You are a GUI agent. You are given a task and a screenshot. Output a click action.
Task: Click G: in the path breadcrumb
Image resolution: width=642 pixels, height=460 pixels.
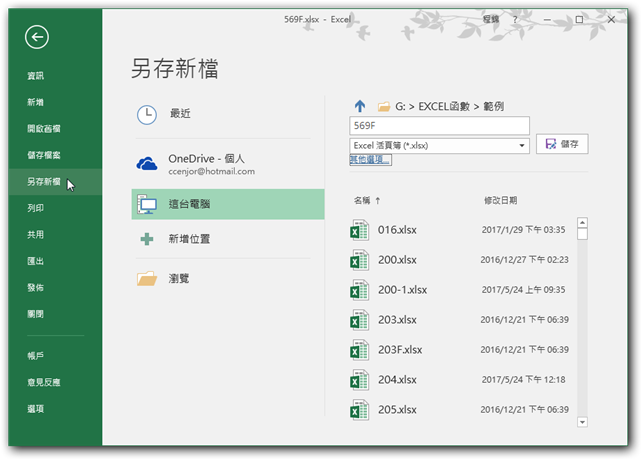400,107
